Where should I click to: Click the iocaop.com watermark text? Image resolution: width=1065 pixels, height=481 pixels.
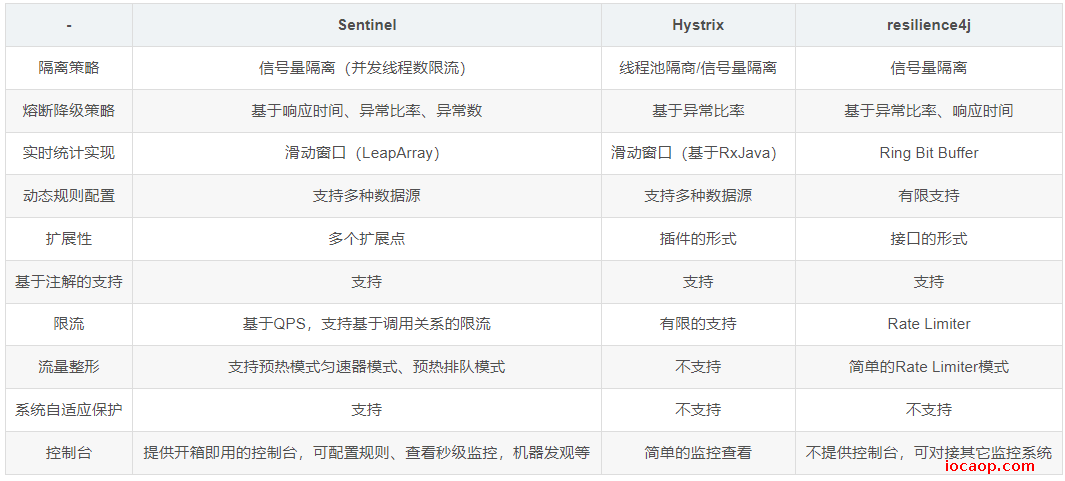tap(990, 467)
